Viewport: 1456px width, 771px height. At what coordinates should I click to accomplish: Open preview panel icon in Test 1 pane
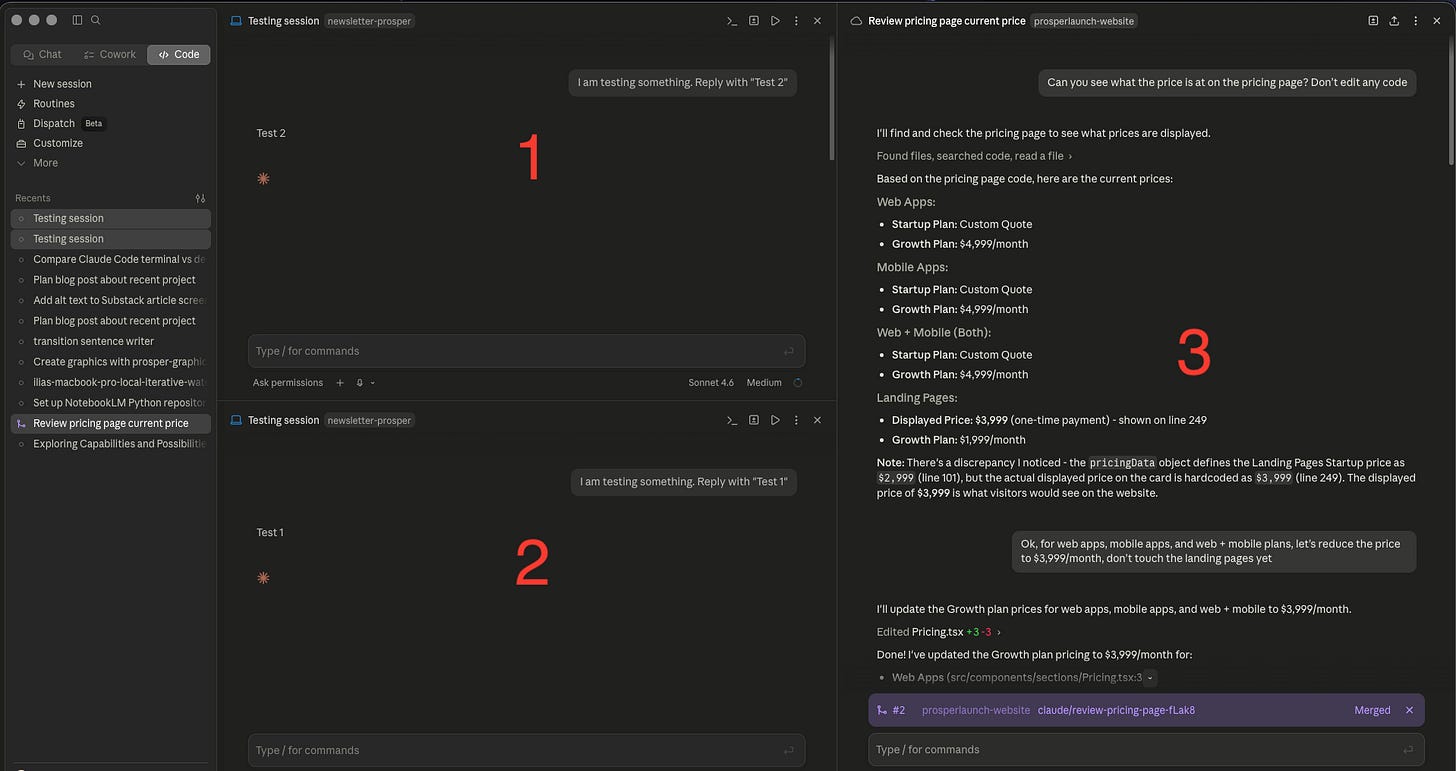point(754,420)
